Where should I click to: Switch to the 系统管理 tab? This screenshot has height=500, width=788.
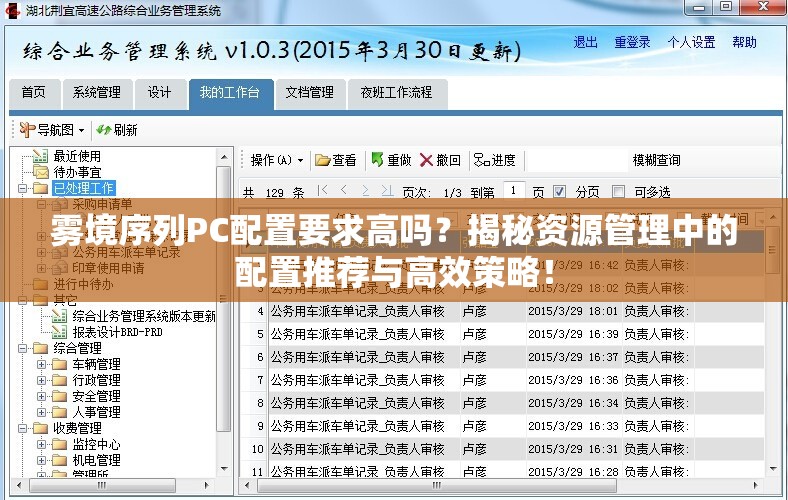[x=96, y=93]
